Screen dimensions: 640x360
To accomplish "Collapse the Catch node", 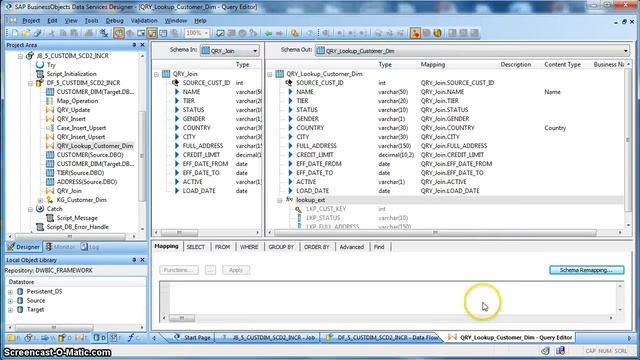I will (30, 209).
